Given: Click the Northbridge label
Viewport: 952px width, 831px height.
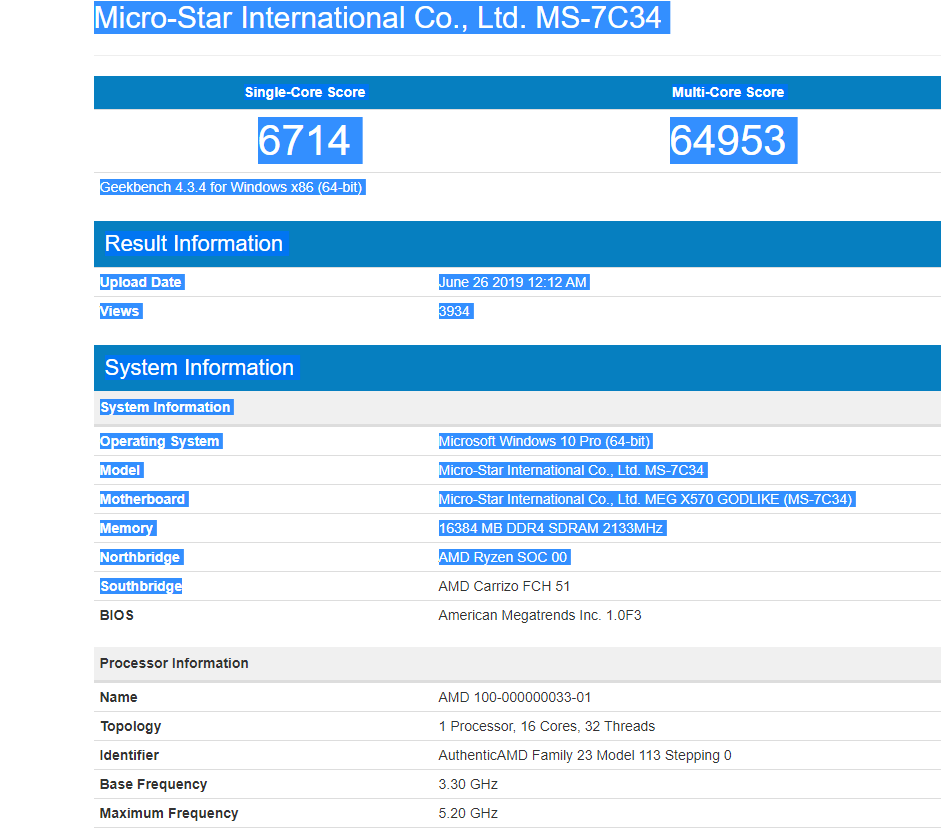Looking at the screenshot, I should pyautogui.click(x=141, y=557).
